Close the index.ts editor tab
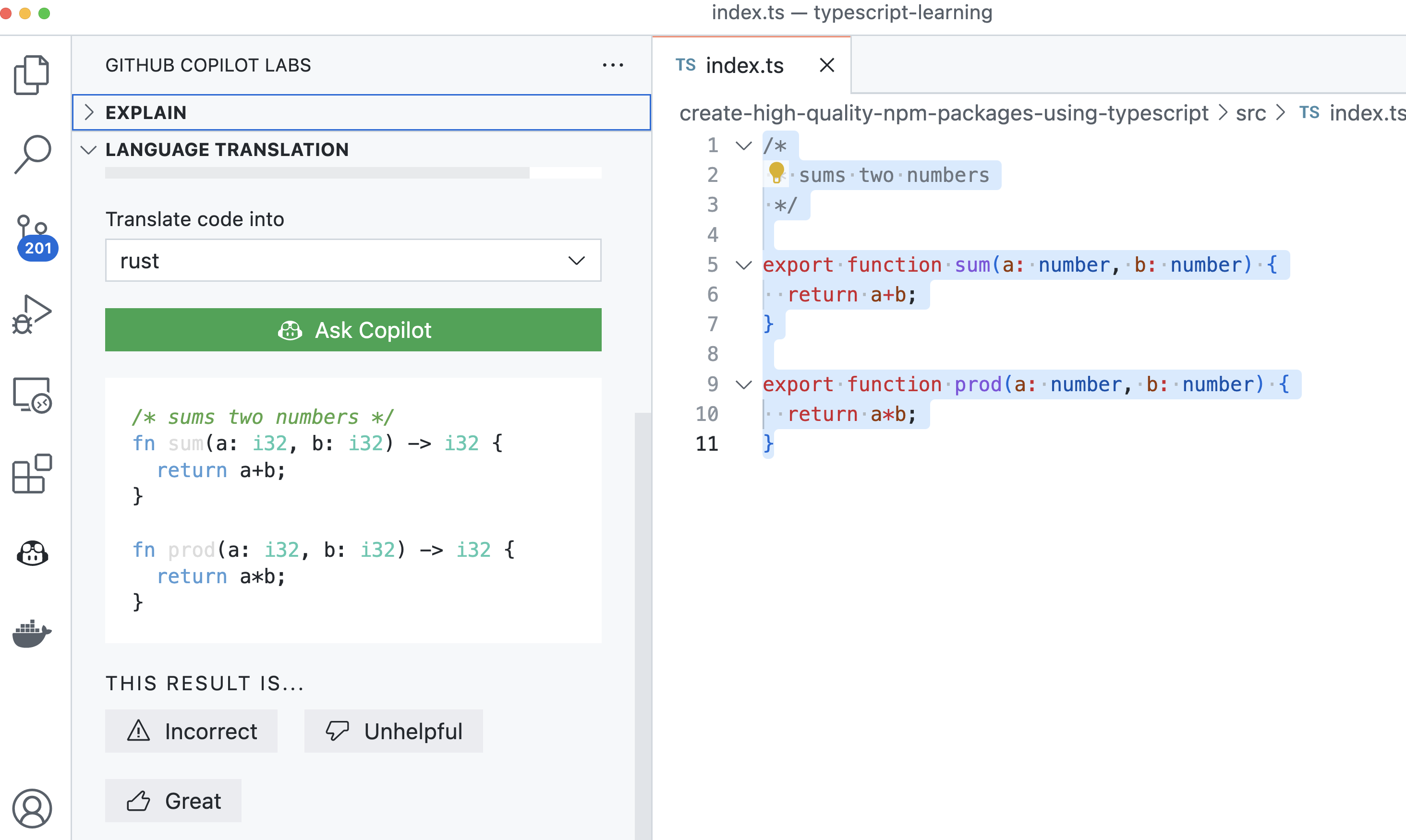Screen dimensions: 1406x840 coord(827,66)
